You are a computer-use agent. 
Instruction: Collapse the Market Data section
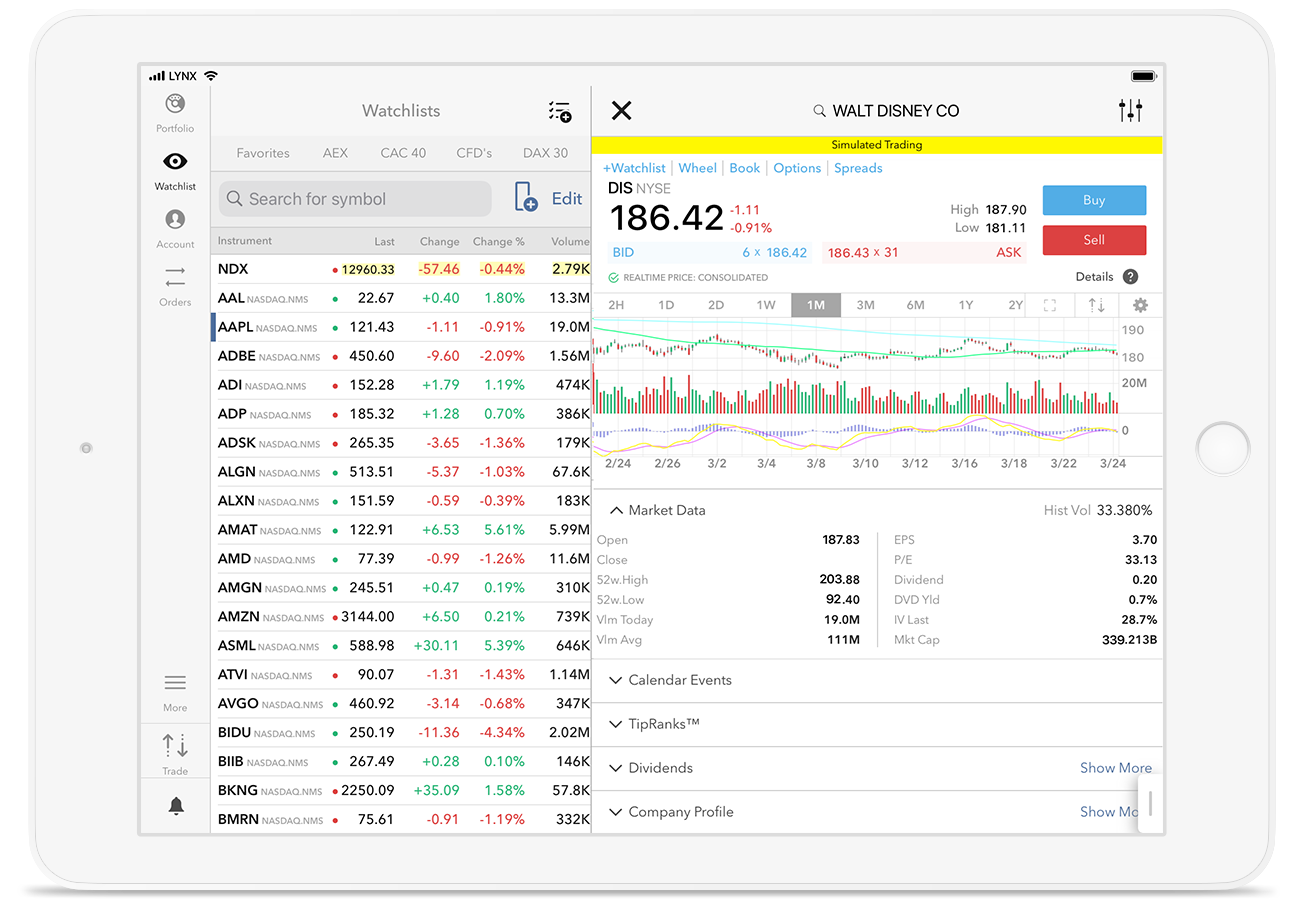click(656, 510)
